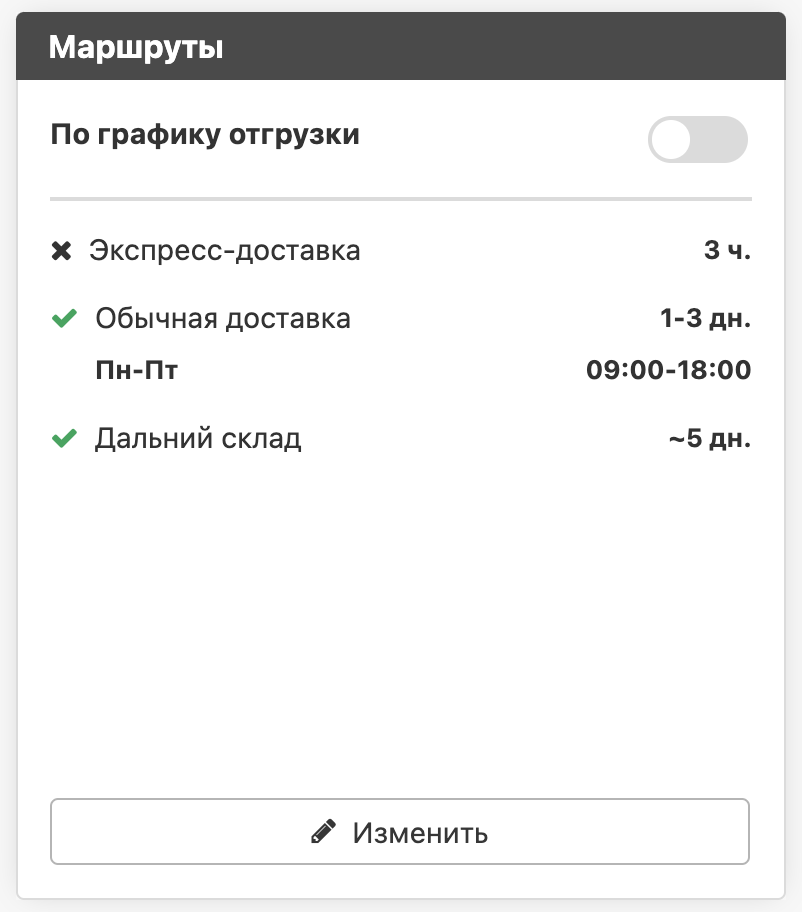Click the dark header bar right of Маршруты
The image size is (802, 912).
click(x=500, y=47)
